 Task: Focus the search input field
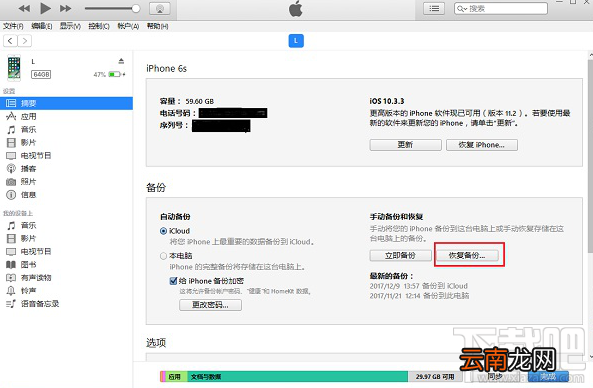coord(501,8)
